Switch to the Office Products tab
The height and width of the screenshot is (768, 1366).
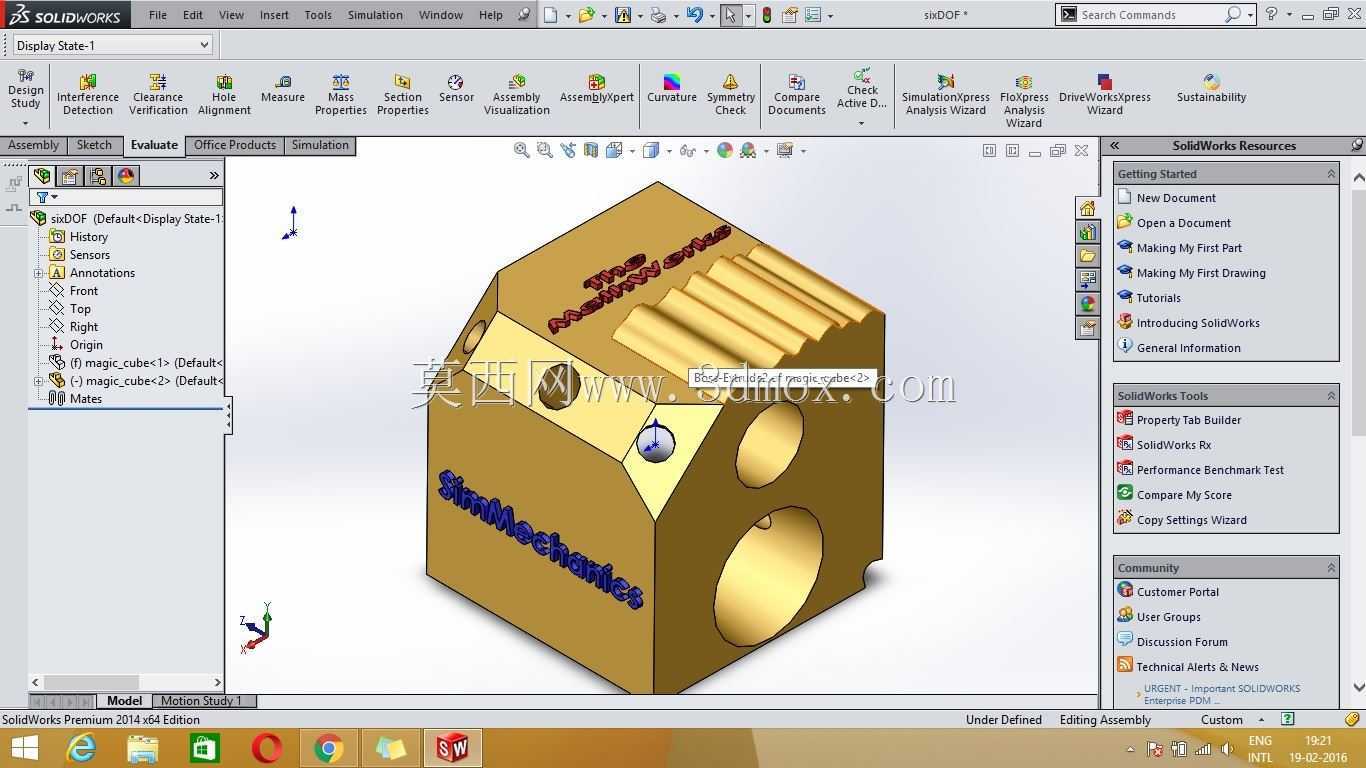(235, 145)
